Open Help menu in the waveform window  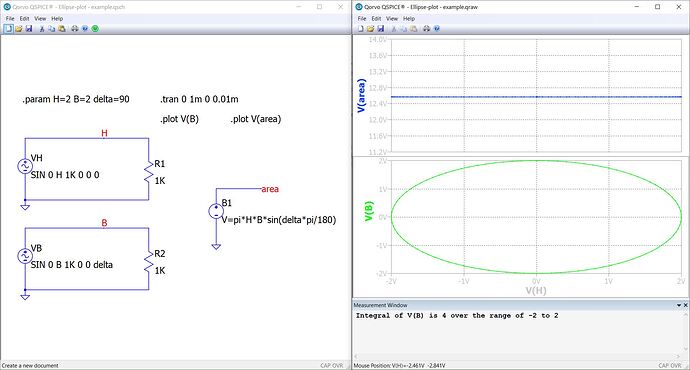[409, 18]
